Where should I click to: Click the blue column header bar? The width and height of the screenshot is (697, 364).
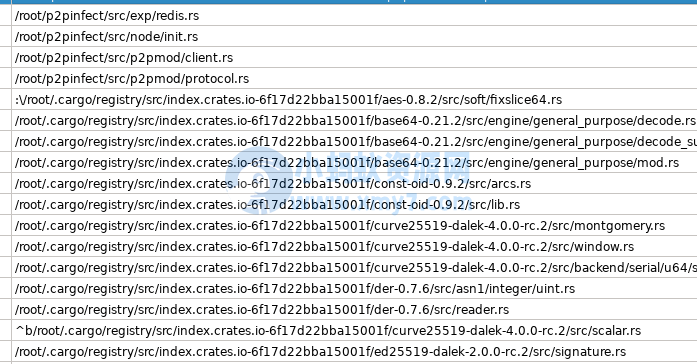[348, 2]
